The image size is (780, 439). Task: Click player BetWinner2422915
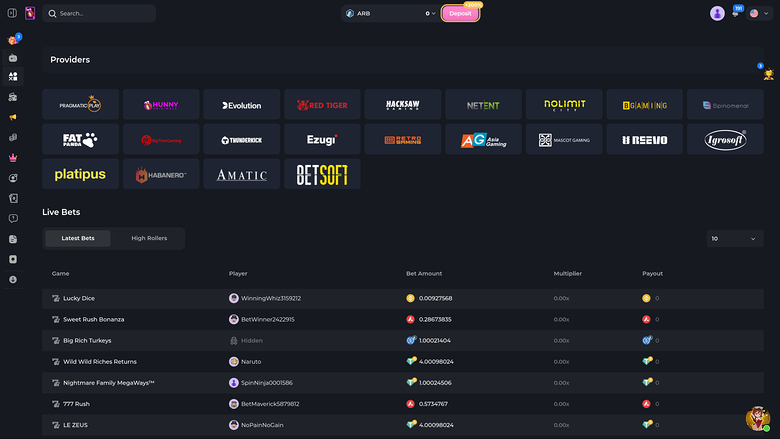[268, 319]
